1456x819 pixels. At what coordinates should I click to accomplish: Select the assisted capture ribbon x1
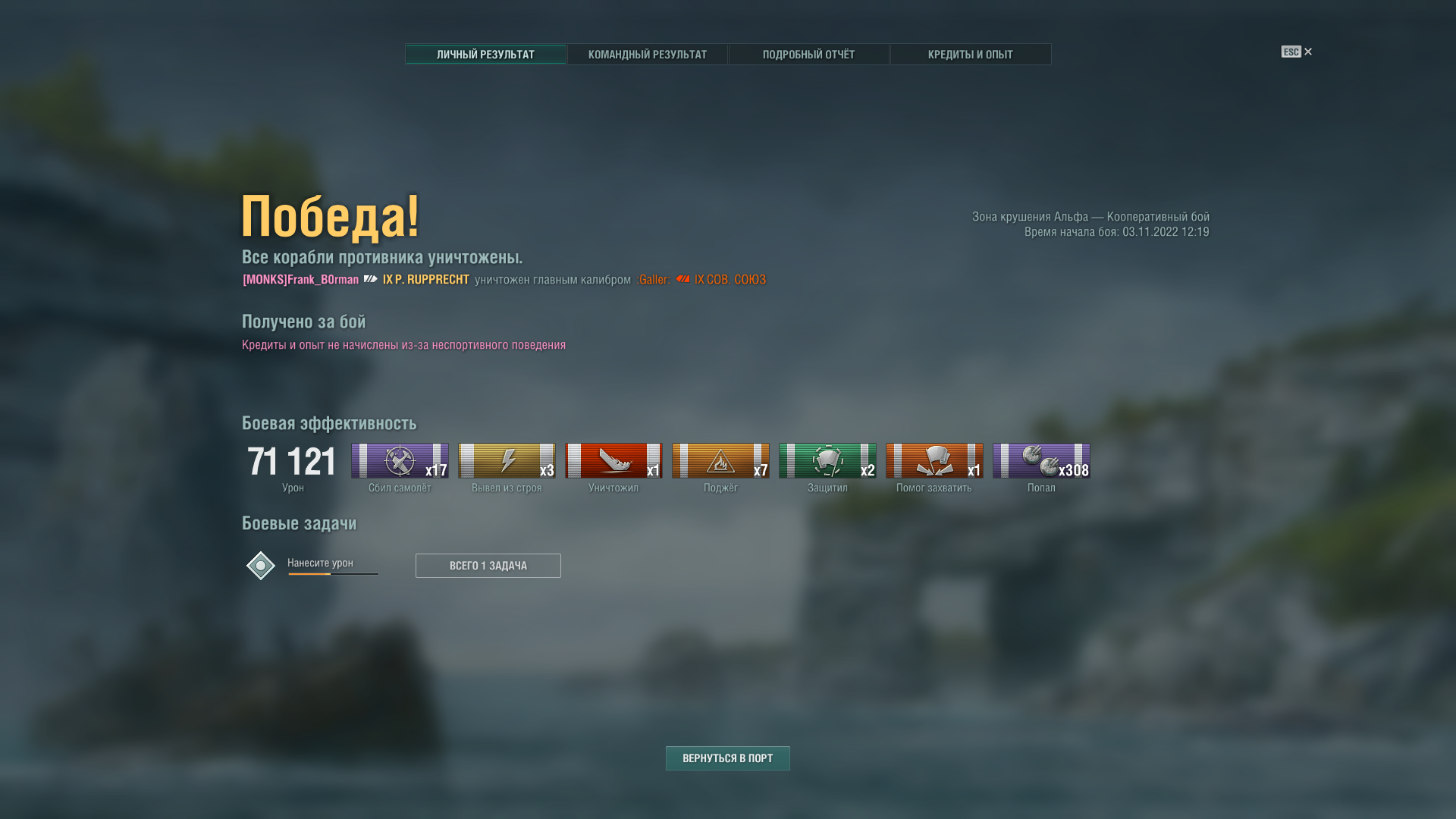(934, 461)
